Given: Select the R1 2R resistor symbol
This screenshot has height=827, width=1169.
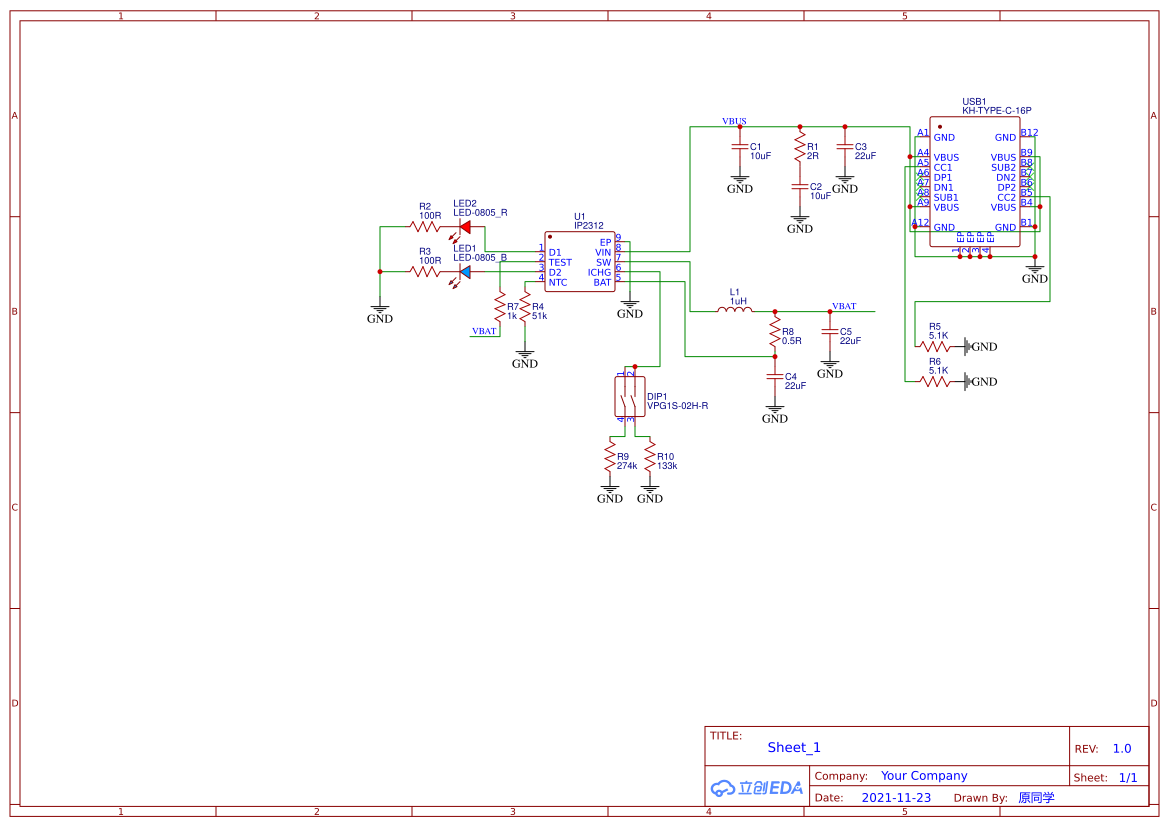Looking at the screenshot, I should pyautogui.click(x=799, y=150).
